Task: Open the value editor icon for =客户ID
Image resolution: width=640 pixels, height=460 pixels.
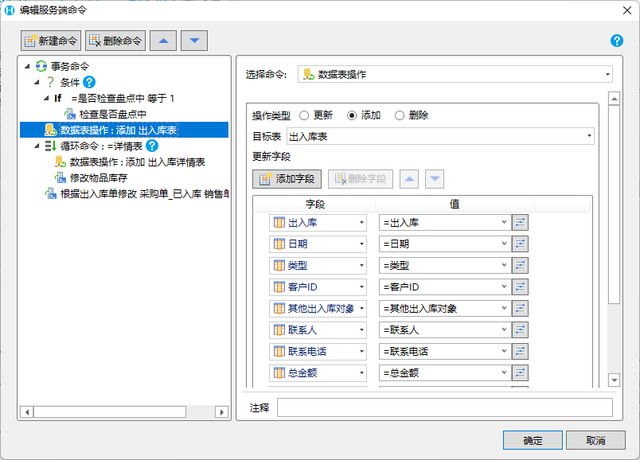Action: [520, 287]
